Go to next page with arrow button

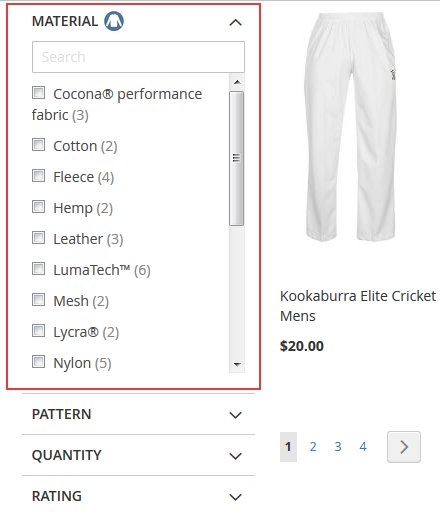tap(404, 447)
